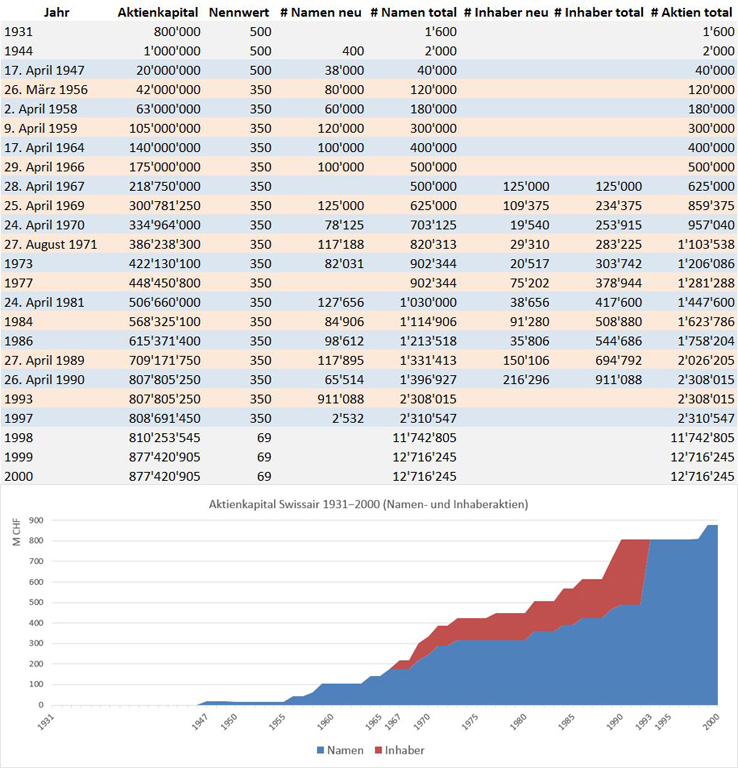Click Inhaber neu value 216'296
This screenshot has width=738, height=768.
click(x=526, y=380)
